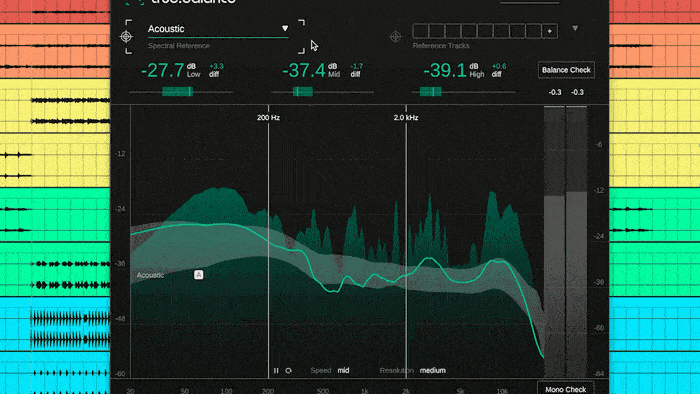
Task: Open the Acoustic spectral reference dropdown
Action: 218,29
